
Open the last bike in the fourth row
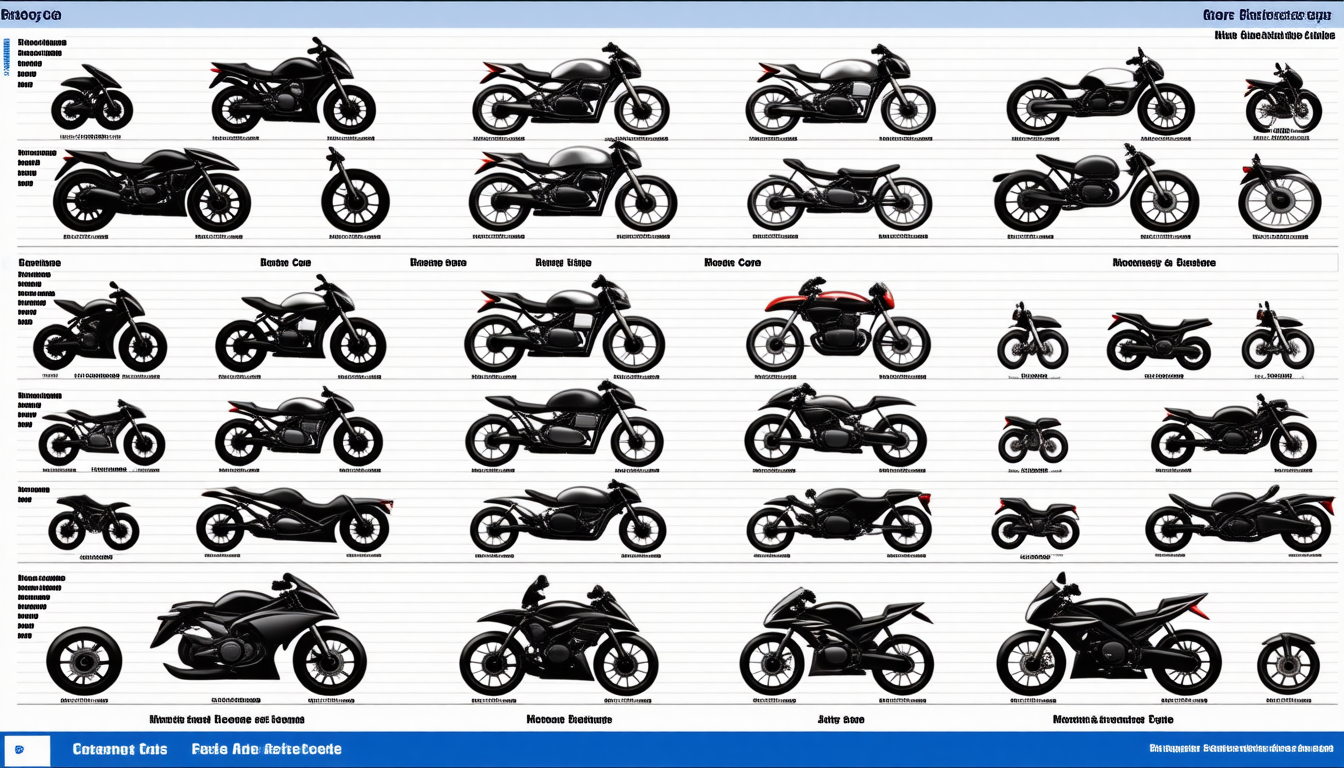click(x=1233, y=430)
